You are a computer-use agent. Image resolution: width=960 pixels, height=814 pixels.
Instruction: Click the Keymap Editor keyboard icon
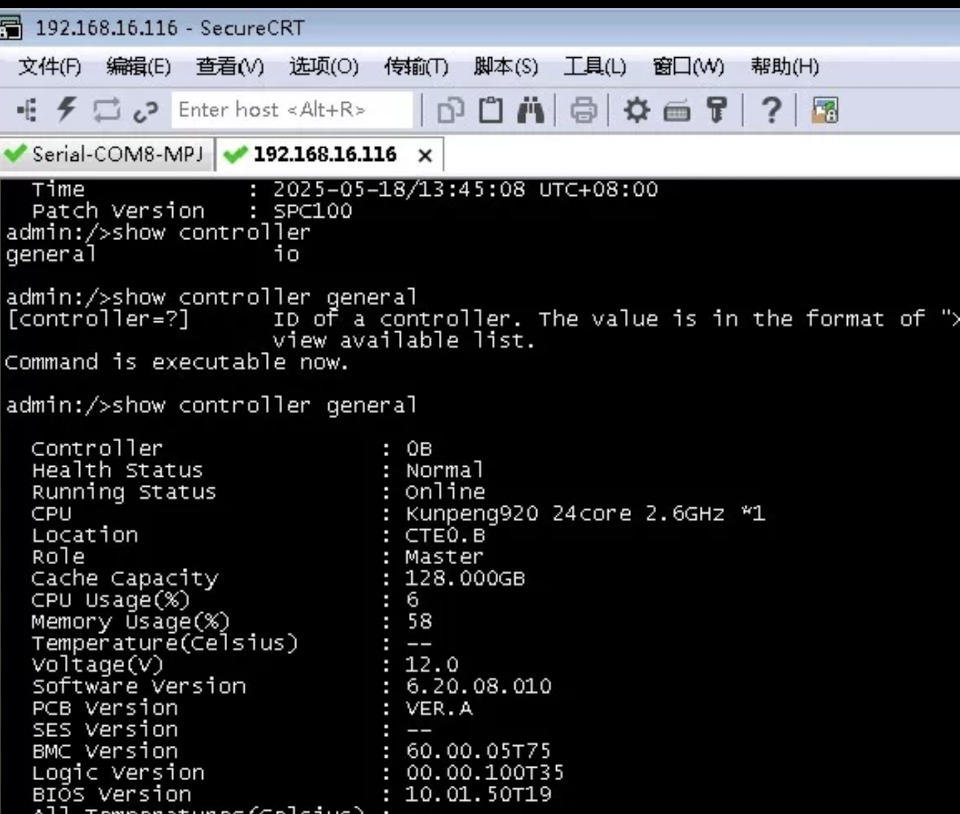677,110
